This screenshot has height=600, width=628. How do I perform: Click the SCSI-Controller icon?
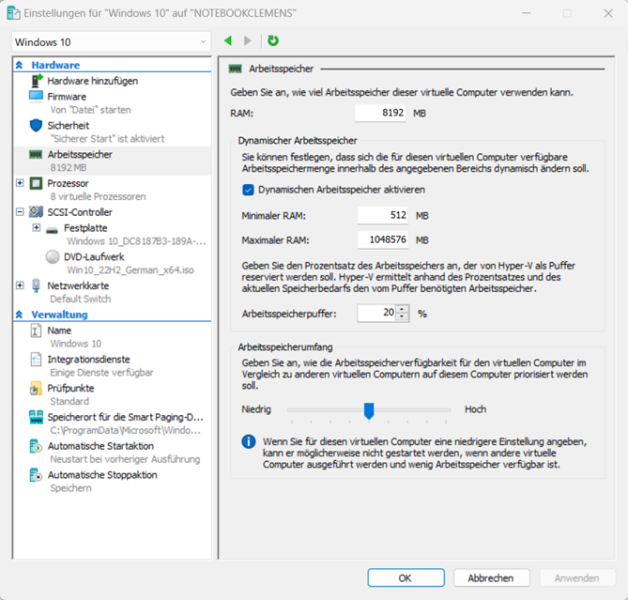[36, 212]
